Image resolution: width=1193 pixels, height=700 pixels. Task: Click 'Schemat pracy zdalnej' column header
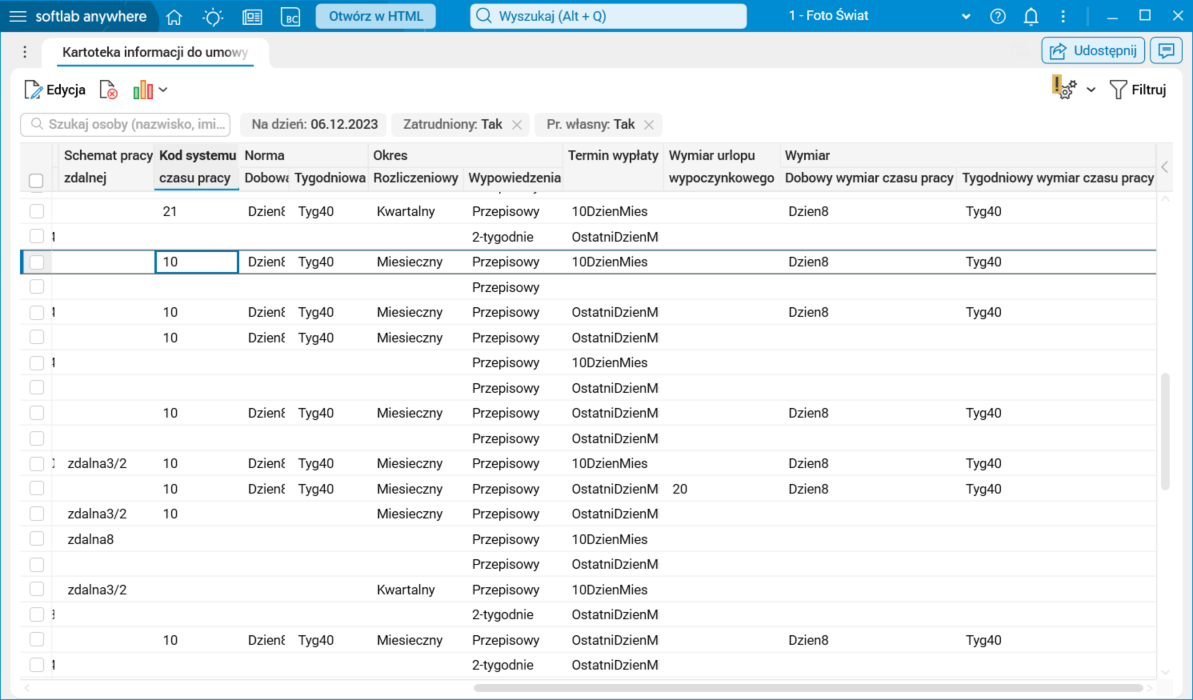[x=107, y=167]
